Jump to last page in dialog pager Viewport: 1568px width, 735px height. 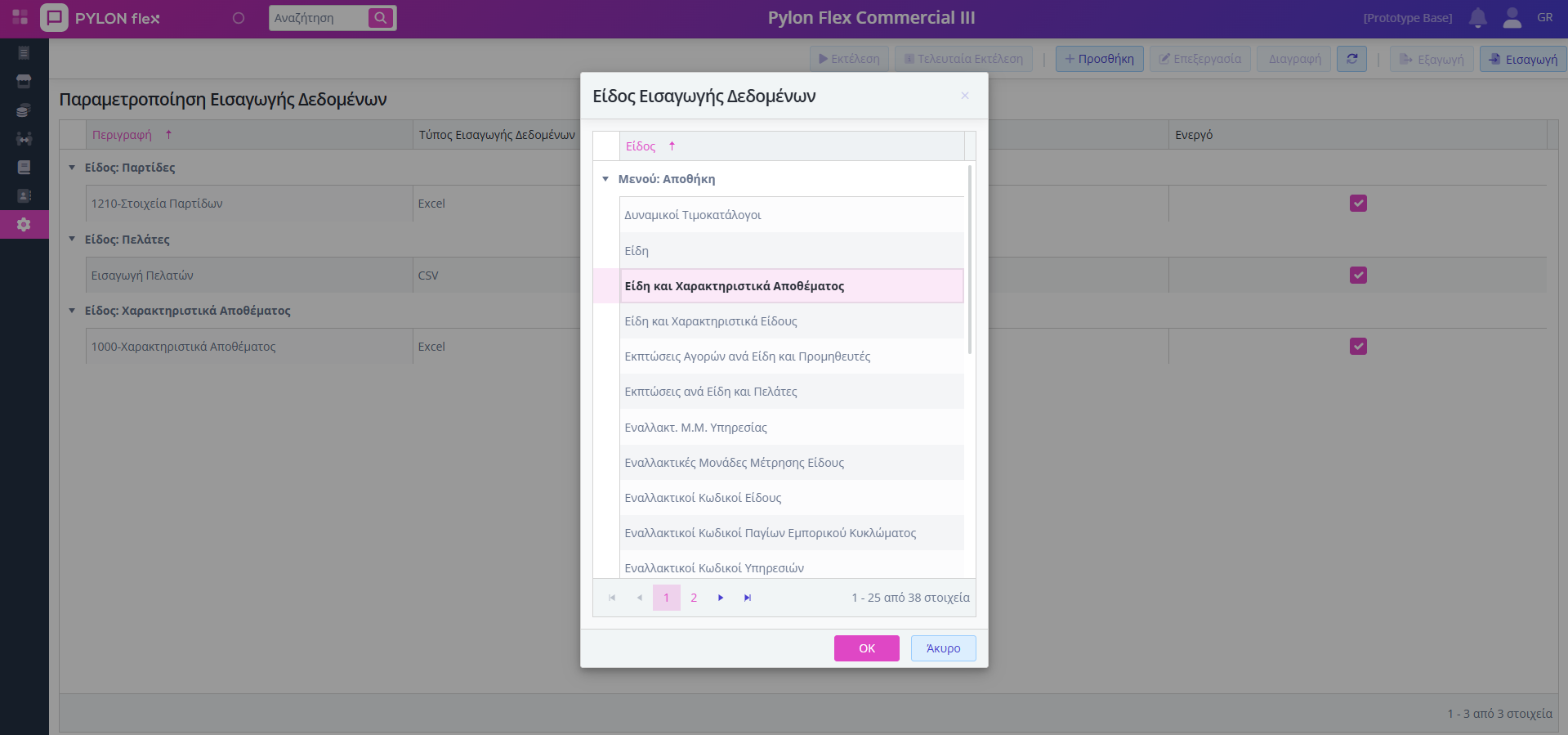click(748, 598)
